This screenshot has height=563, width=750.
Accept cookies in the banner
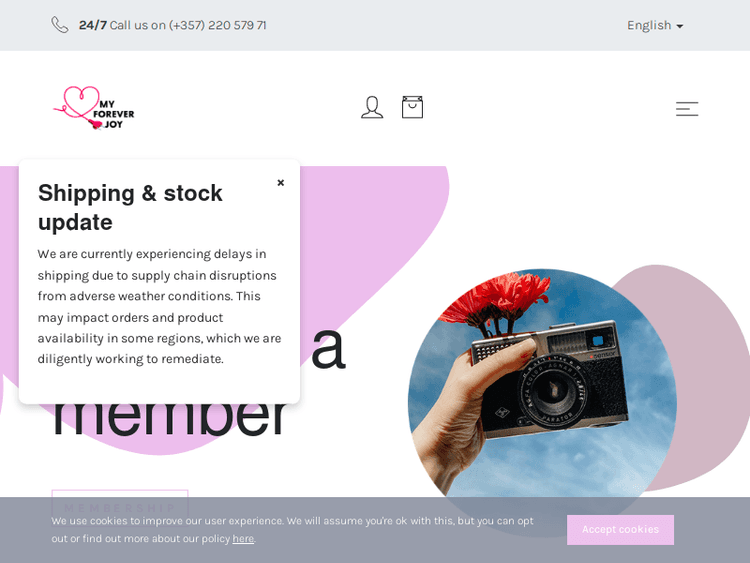click(x=620, y=530)
